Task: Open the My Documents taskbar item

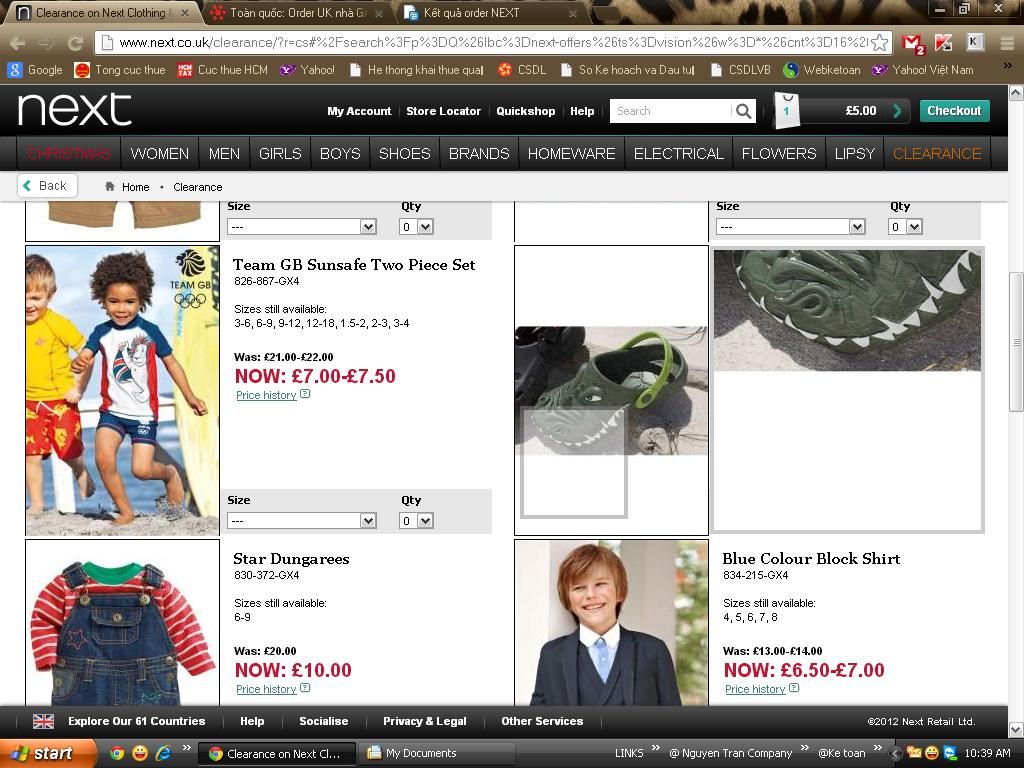Action: 437,753
